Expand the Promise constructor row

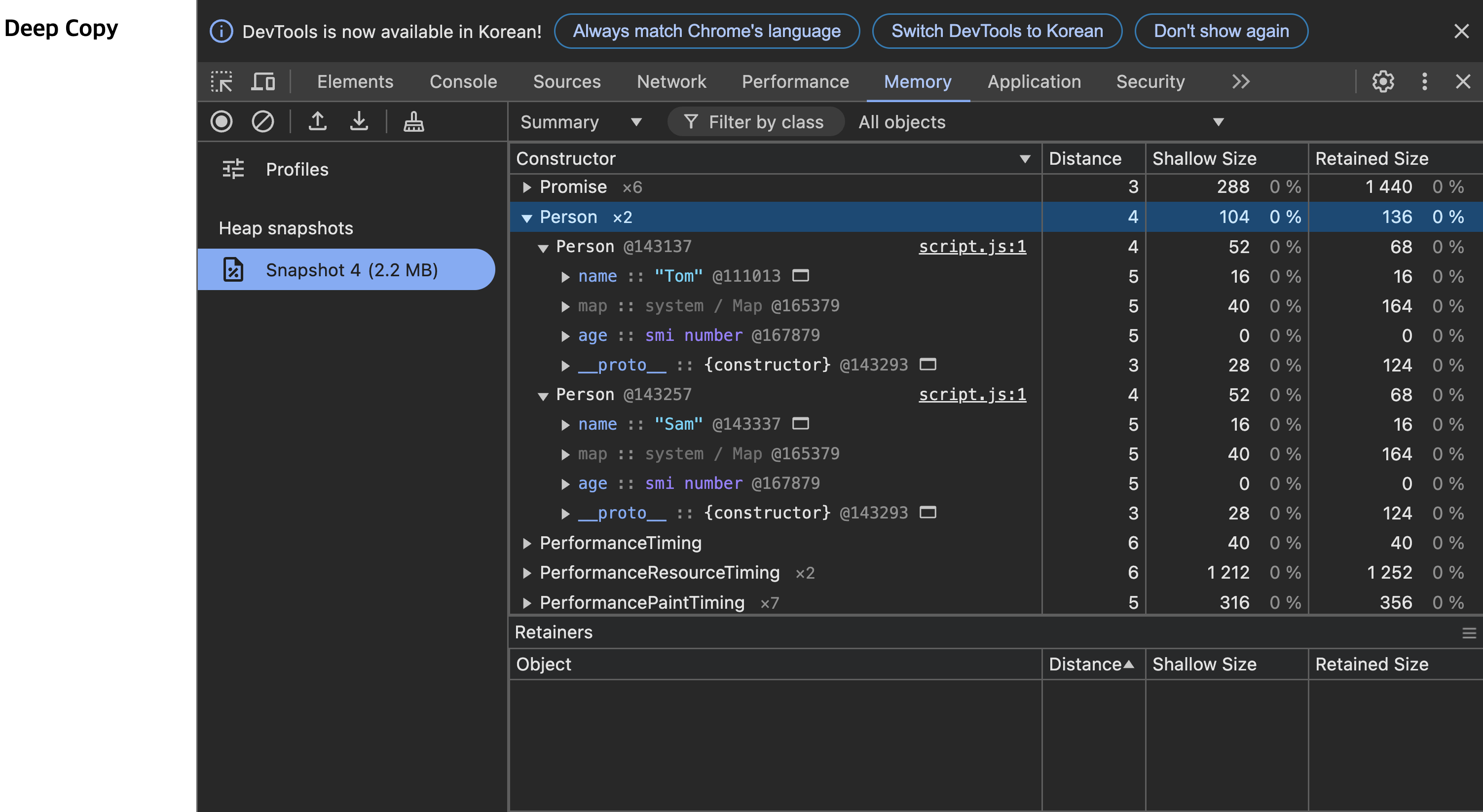(526, 187)
